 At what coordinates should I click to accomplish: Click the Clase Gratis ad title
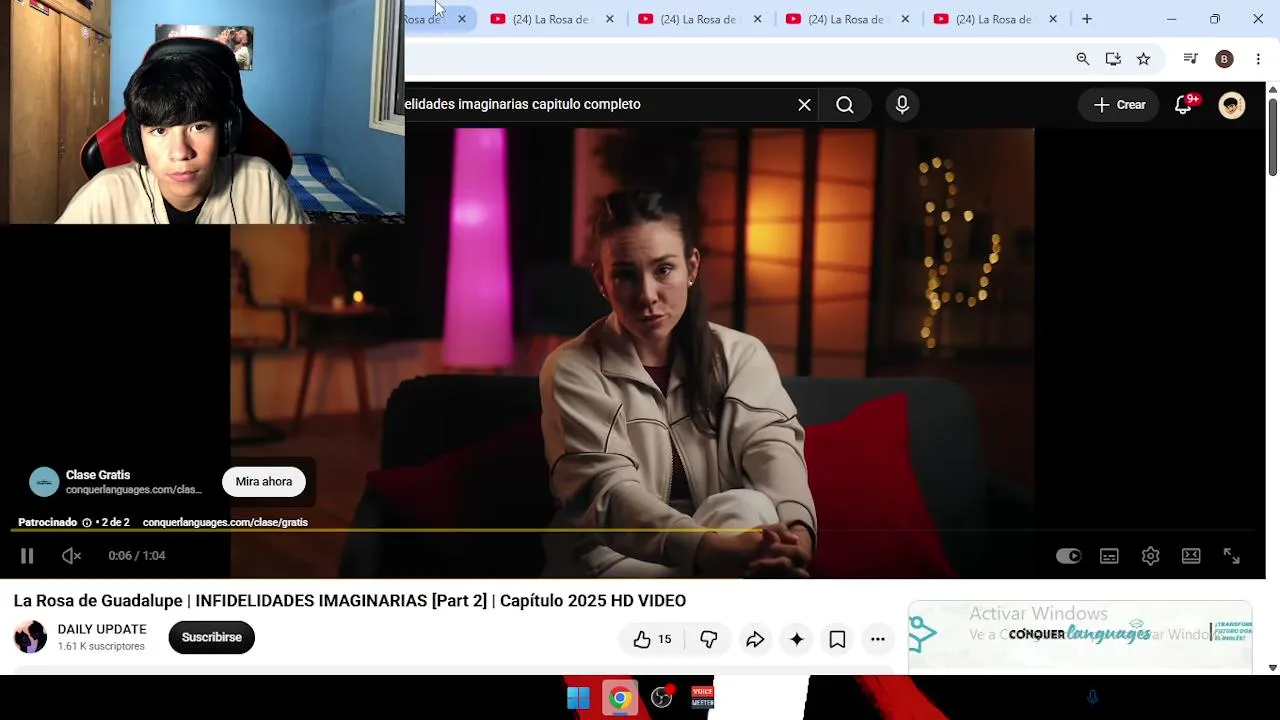(x=98, y=475)
